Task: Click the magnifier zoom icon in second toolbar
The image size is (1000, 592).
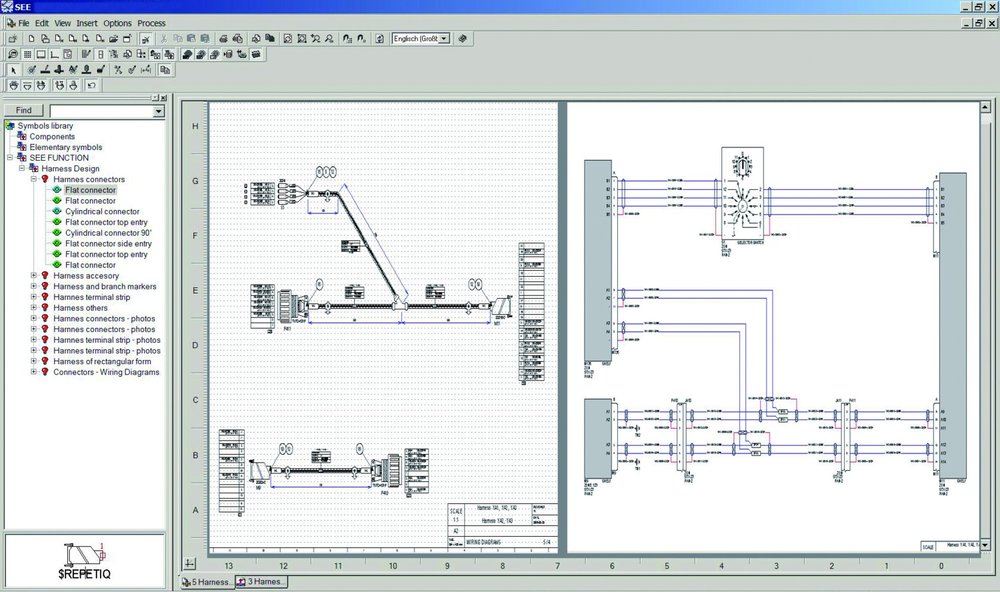Action: [13, 54]
